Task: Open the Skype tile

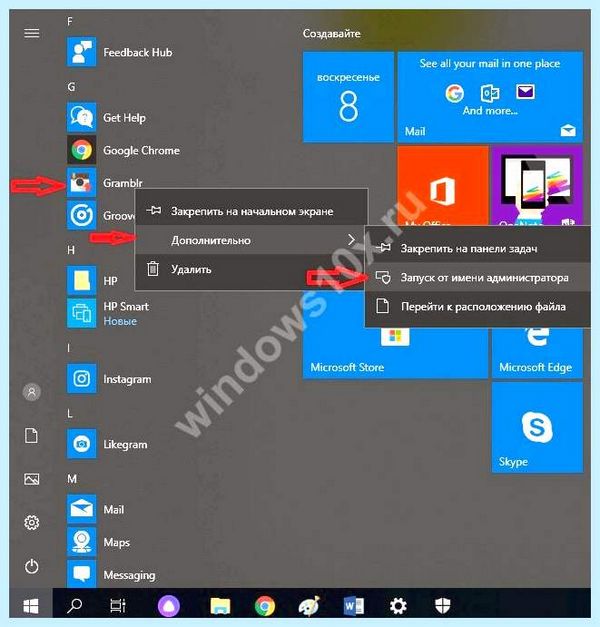Action: pyautogui.click(x=537, y=427)
